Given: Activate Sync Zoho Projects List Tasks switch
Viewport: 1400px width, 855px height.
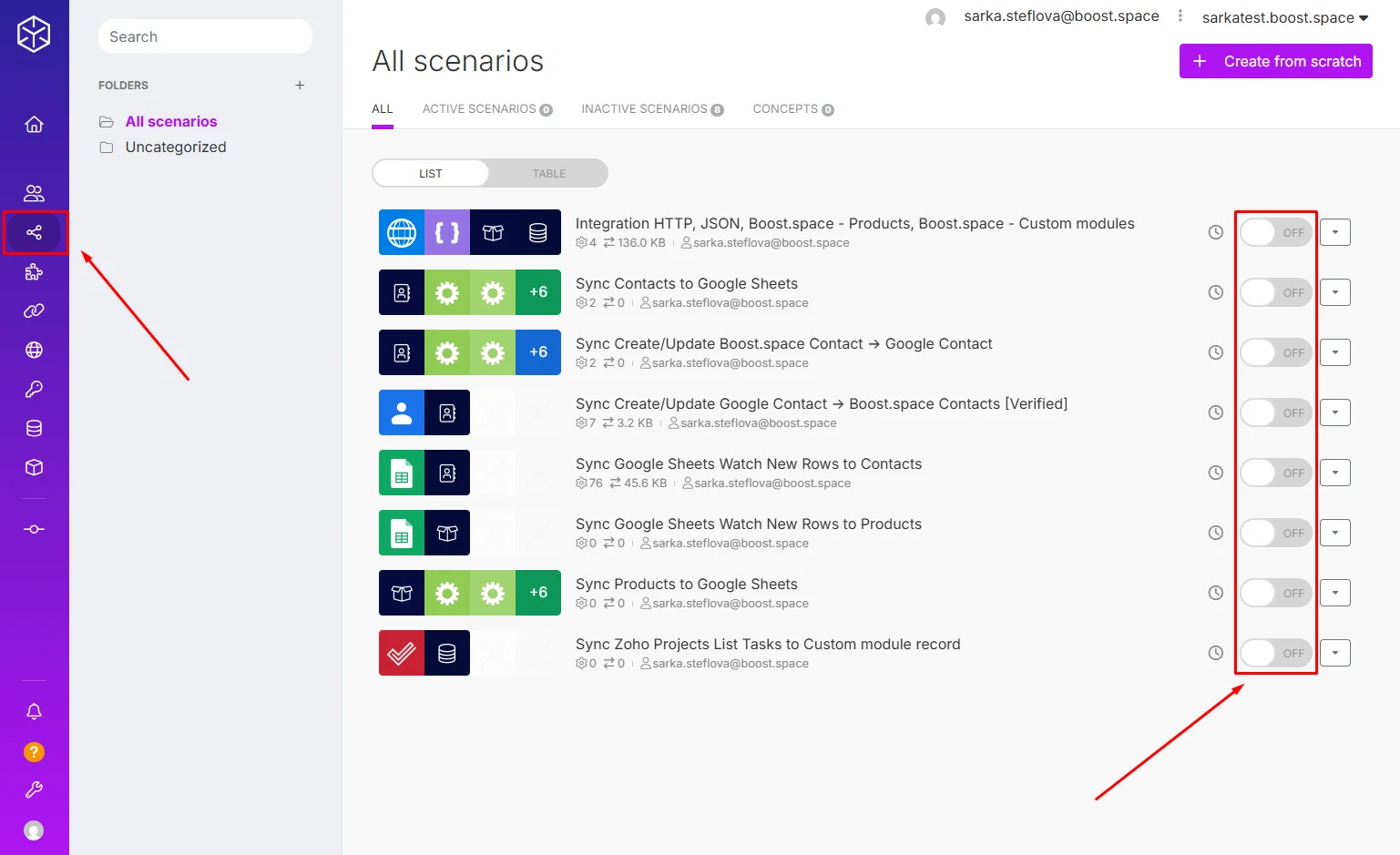Looking at the screenshot, I should pos(1276,653).
